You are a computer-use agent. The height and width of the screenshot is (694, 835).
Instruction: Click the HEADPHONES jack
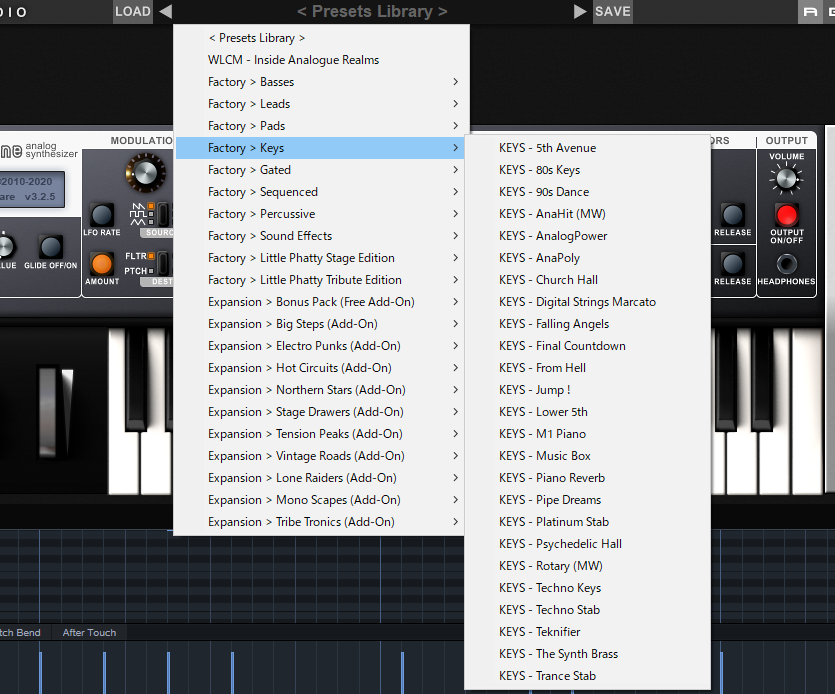(787, 264)
